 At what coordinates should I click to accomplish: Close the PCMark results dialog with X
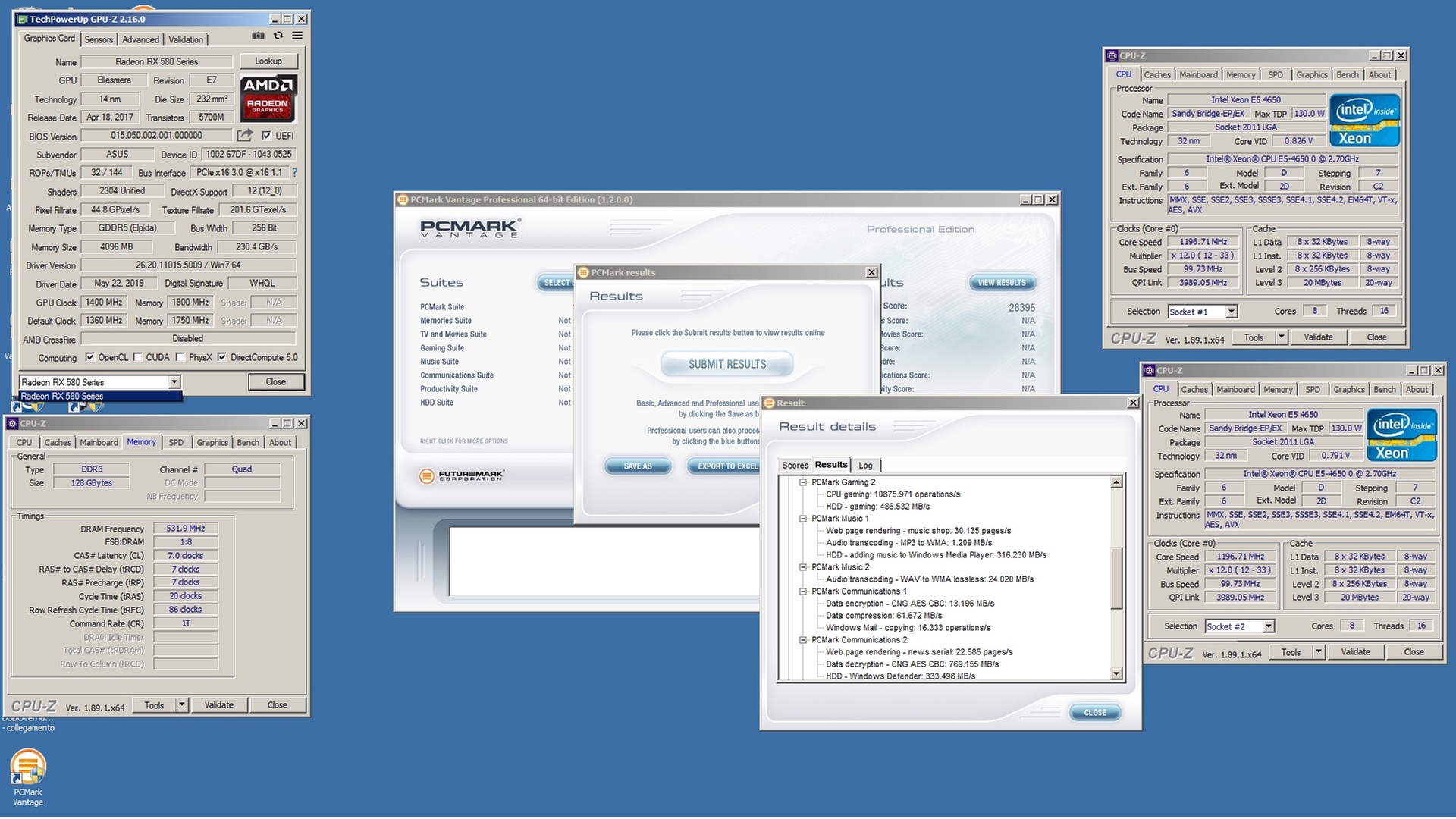click(872, 273)
